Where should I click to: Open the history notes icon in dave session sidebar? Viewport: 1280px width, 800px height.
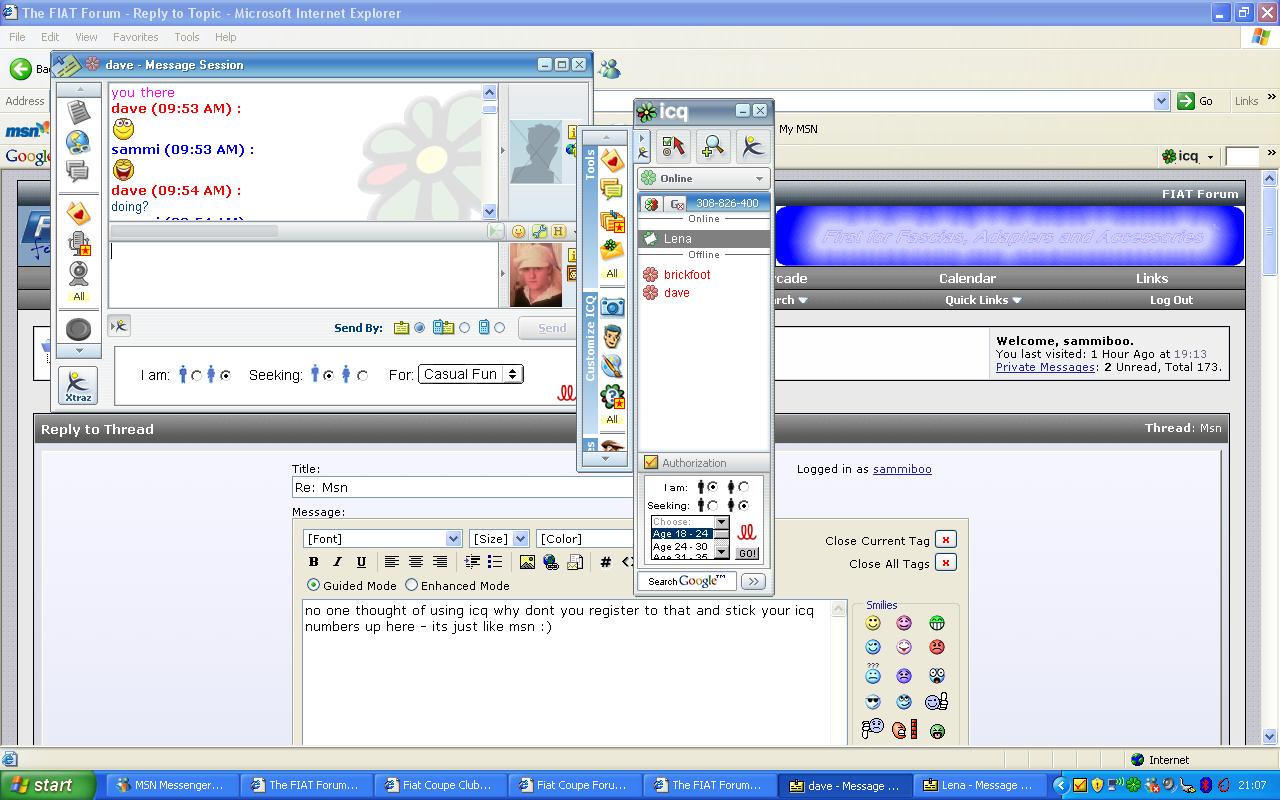click(x=78, y=112)
